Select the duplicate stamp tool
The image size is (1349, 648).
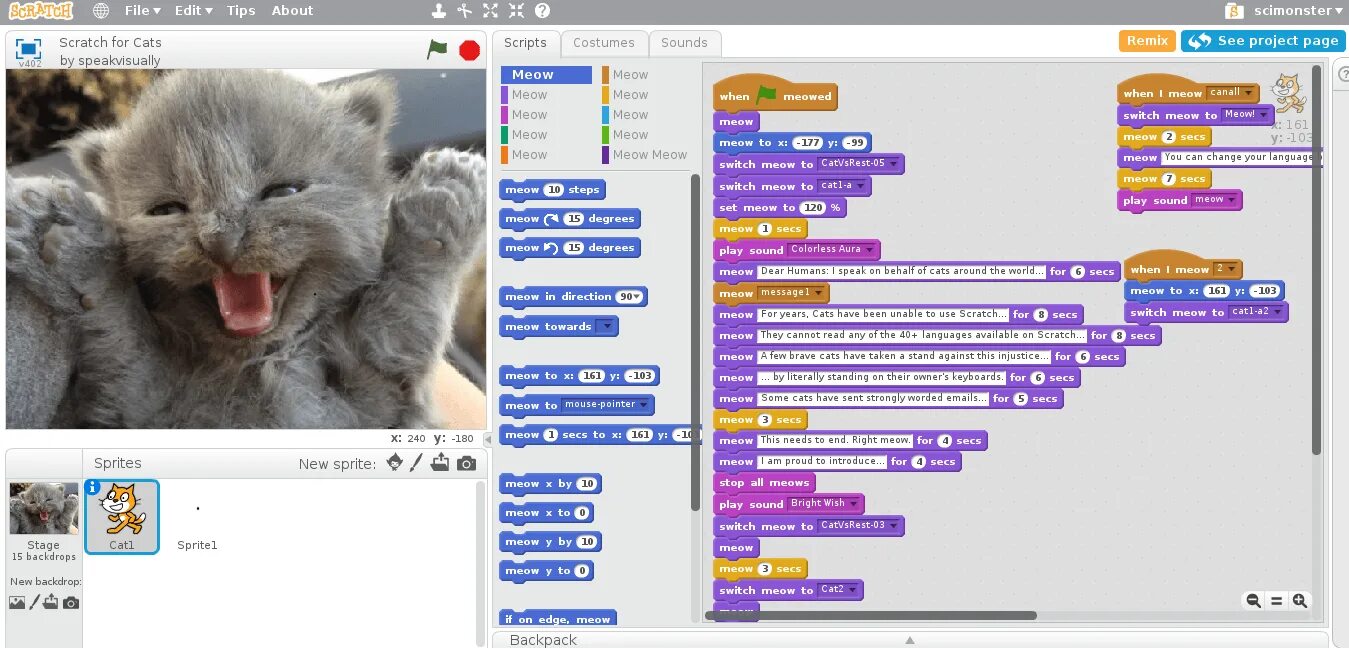coord(438,11)
